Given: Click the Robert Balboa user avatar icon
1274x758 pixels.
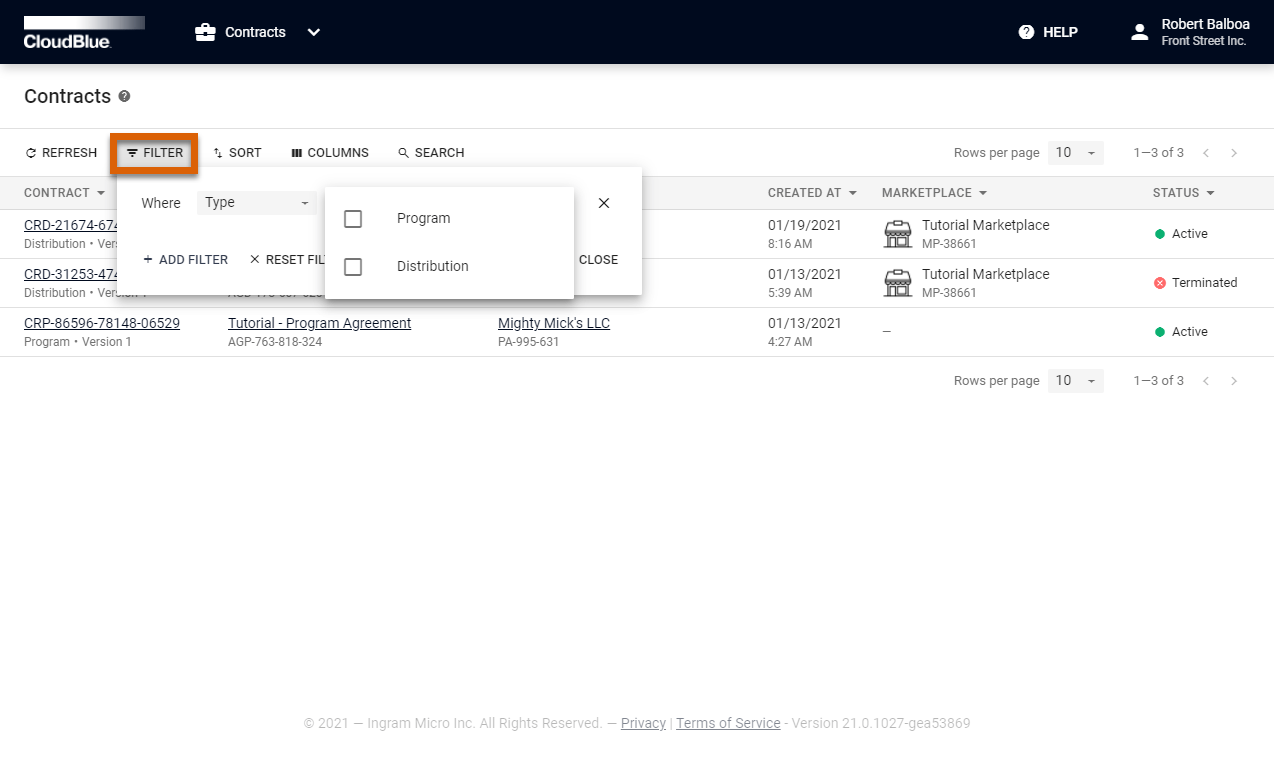Looking at the screenshot, I should point(1139,32).
